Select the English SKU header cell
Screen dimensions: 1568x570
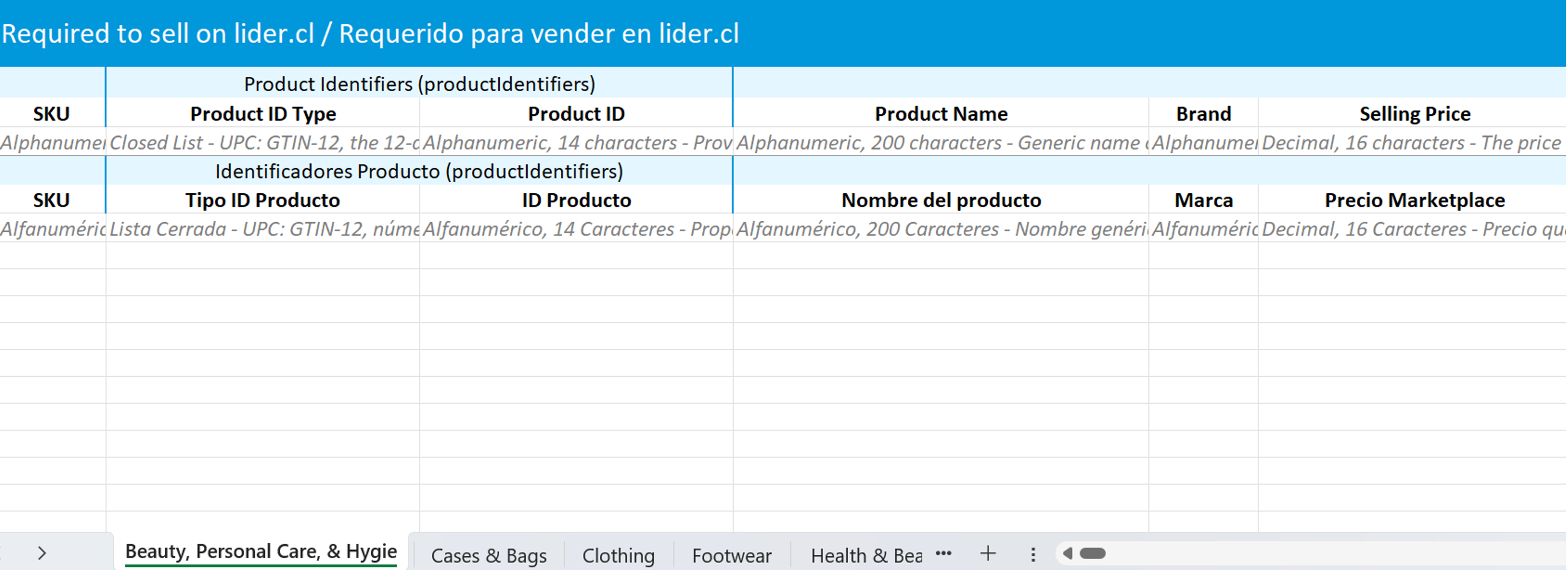(x=52, y=113)
